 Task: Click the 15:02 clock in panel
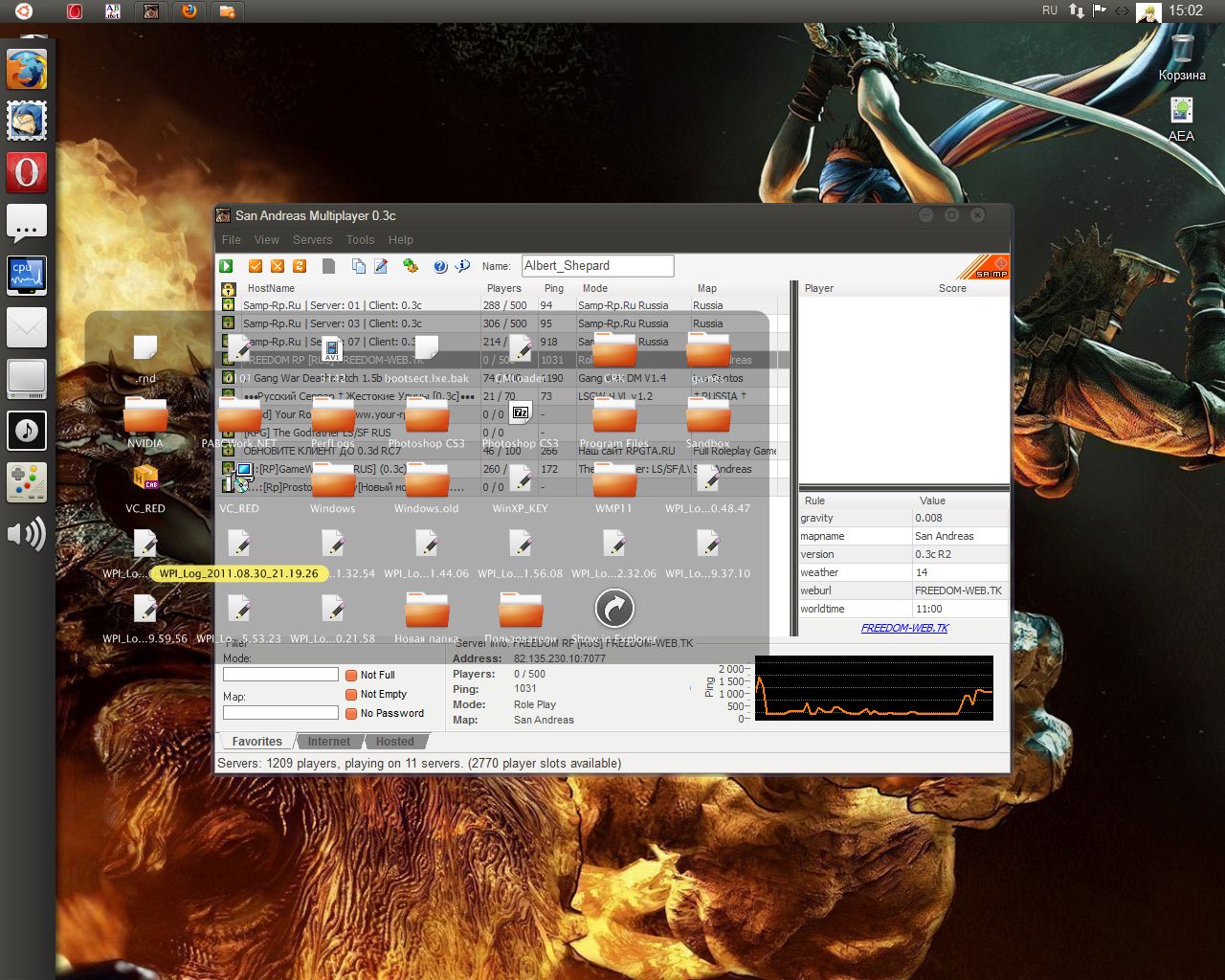pyautogui.click(x=1186, y=11)
